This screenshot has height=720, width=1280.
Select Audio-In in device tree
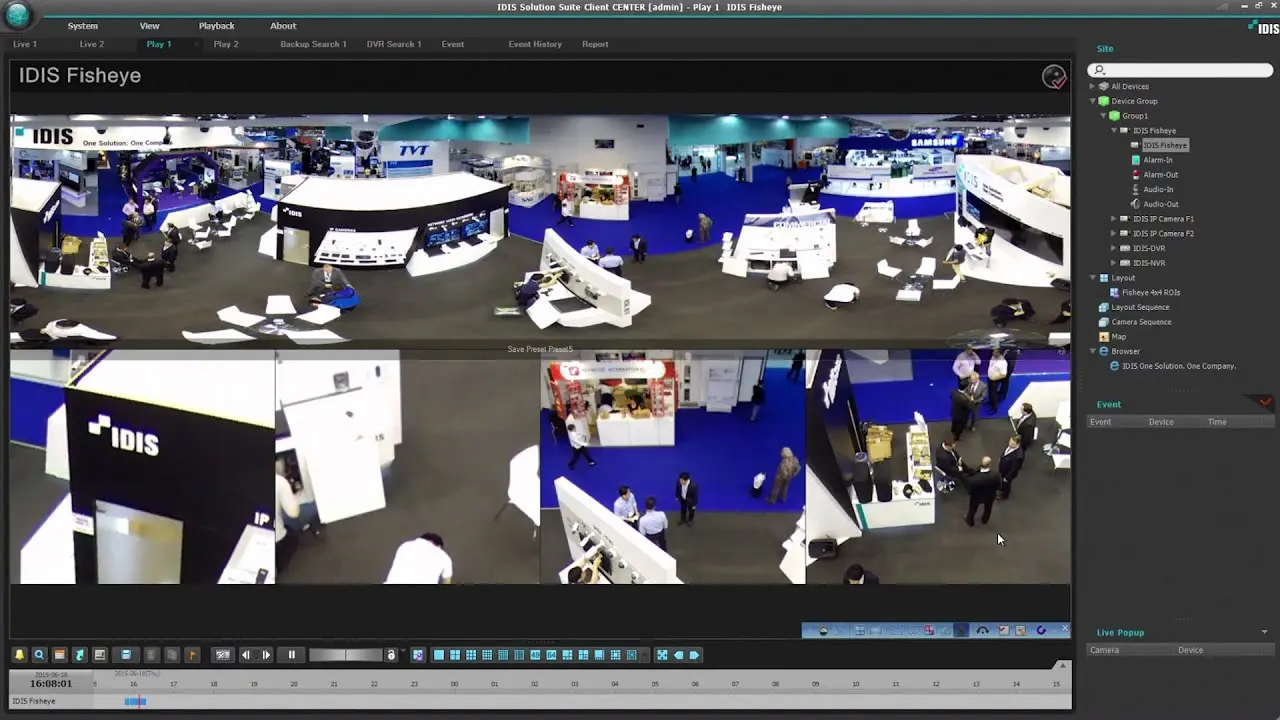(1159, 190)
